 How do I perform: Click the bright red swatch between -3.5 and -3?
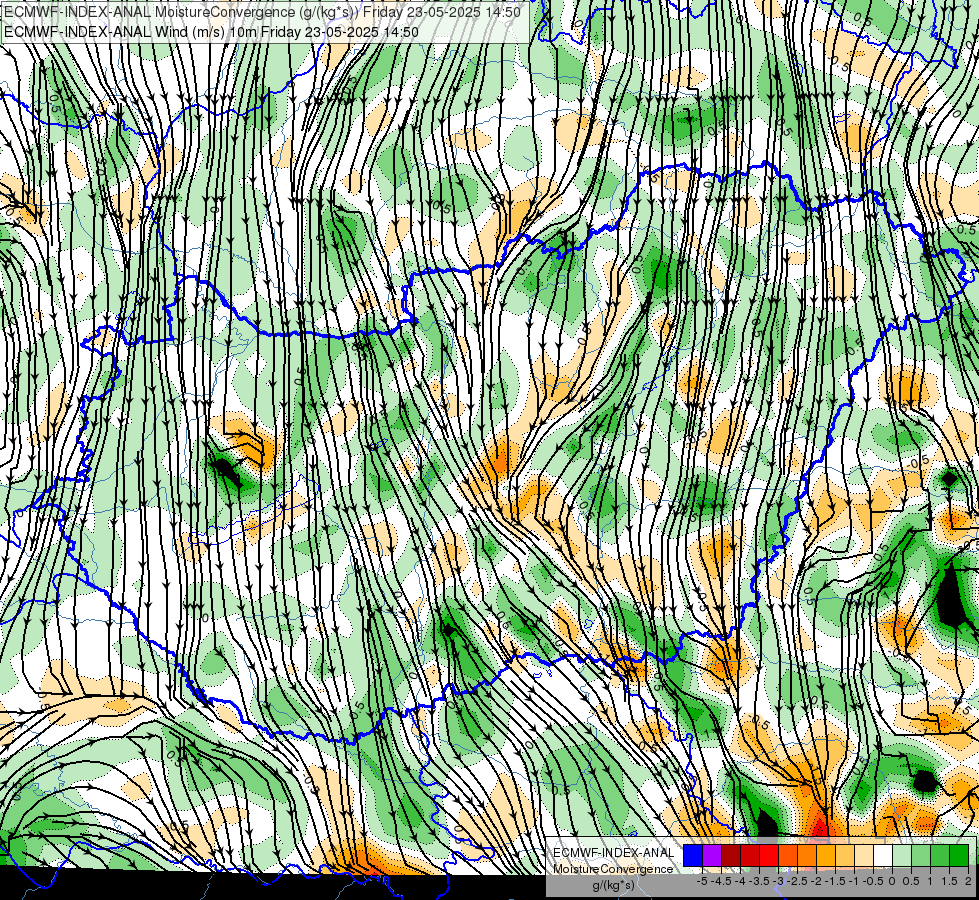point(769,855)
